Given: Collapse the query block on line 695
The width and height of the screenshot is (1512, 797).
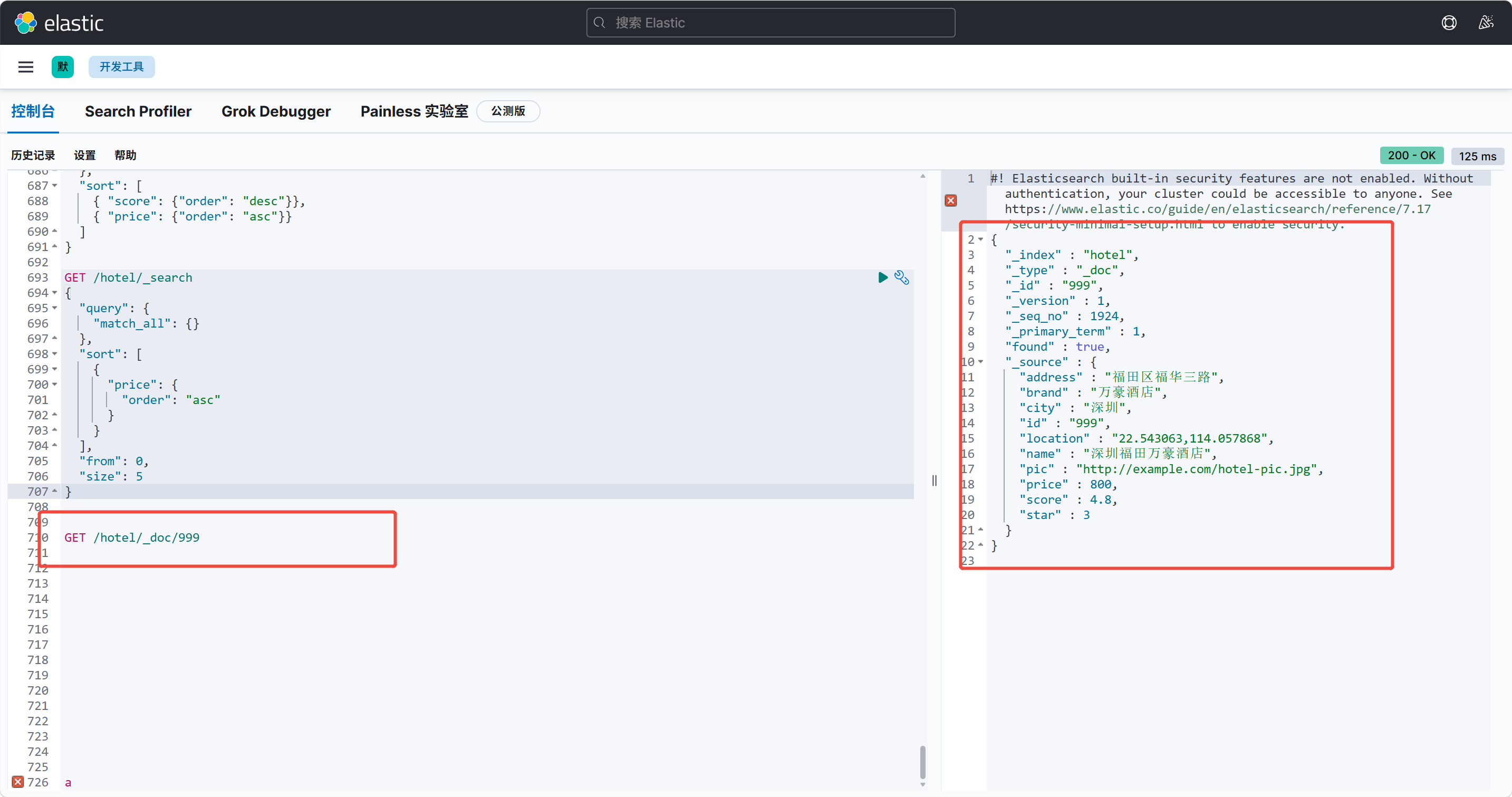Looking at the screenshot, I should pyautogui.click(x=55, y=308).
